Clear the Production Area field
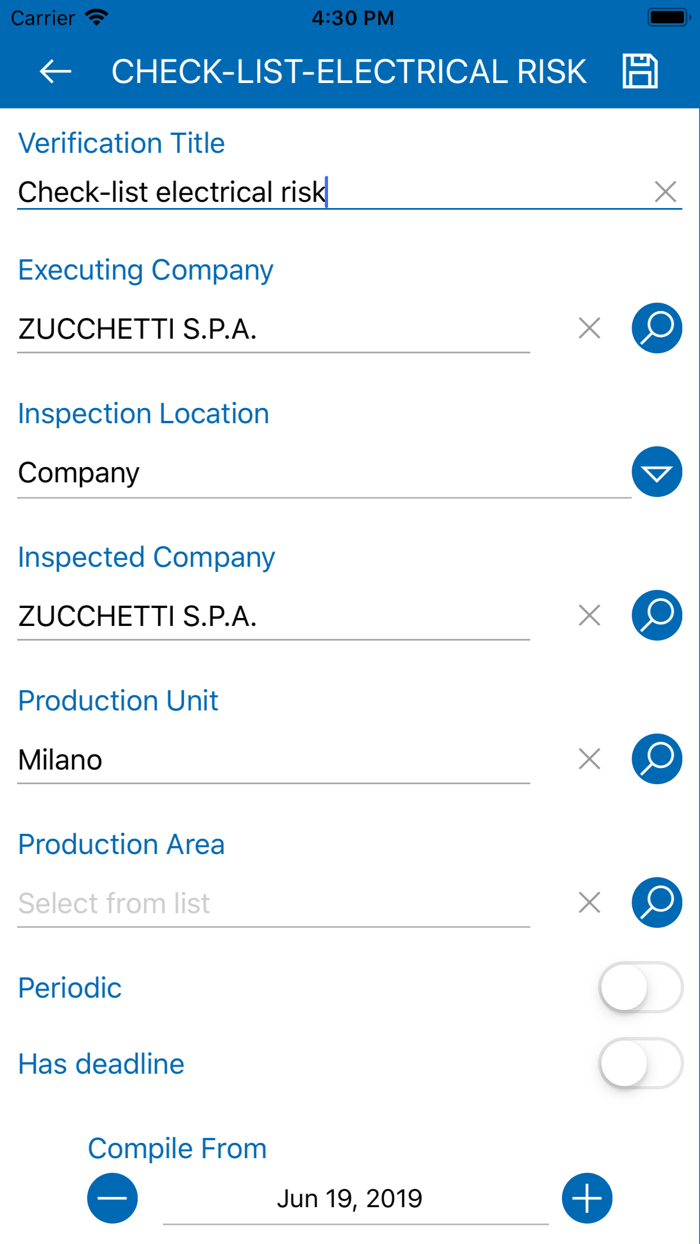Image resolution: width=700 pixels, height=1244 pixels. (x=589, y=902)
